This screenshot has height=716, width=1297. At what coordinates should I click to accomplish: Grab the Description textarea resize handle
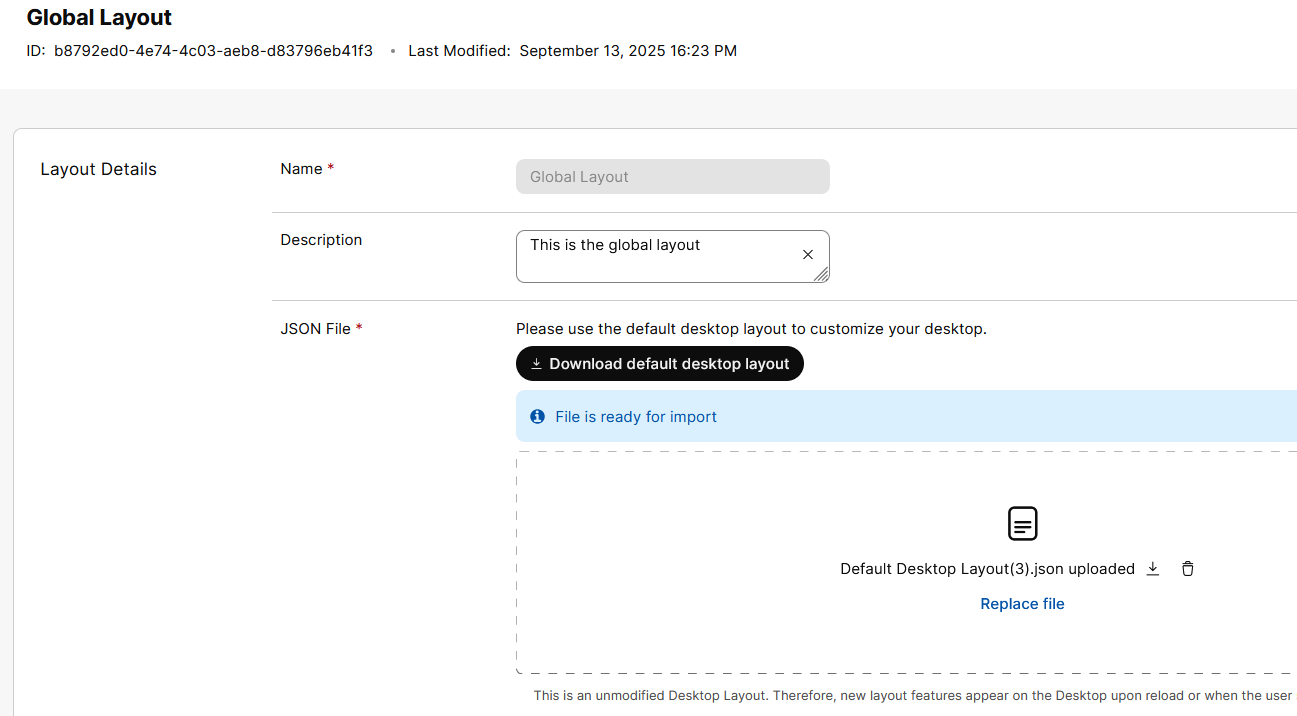coord(821,275)
